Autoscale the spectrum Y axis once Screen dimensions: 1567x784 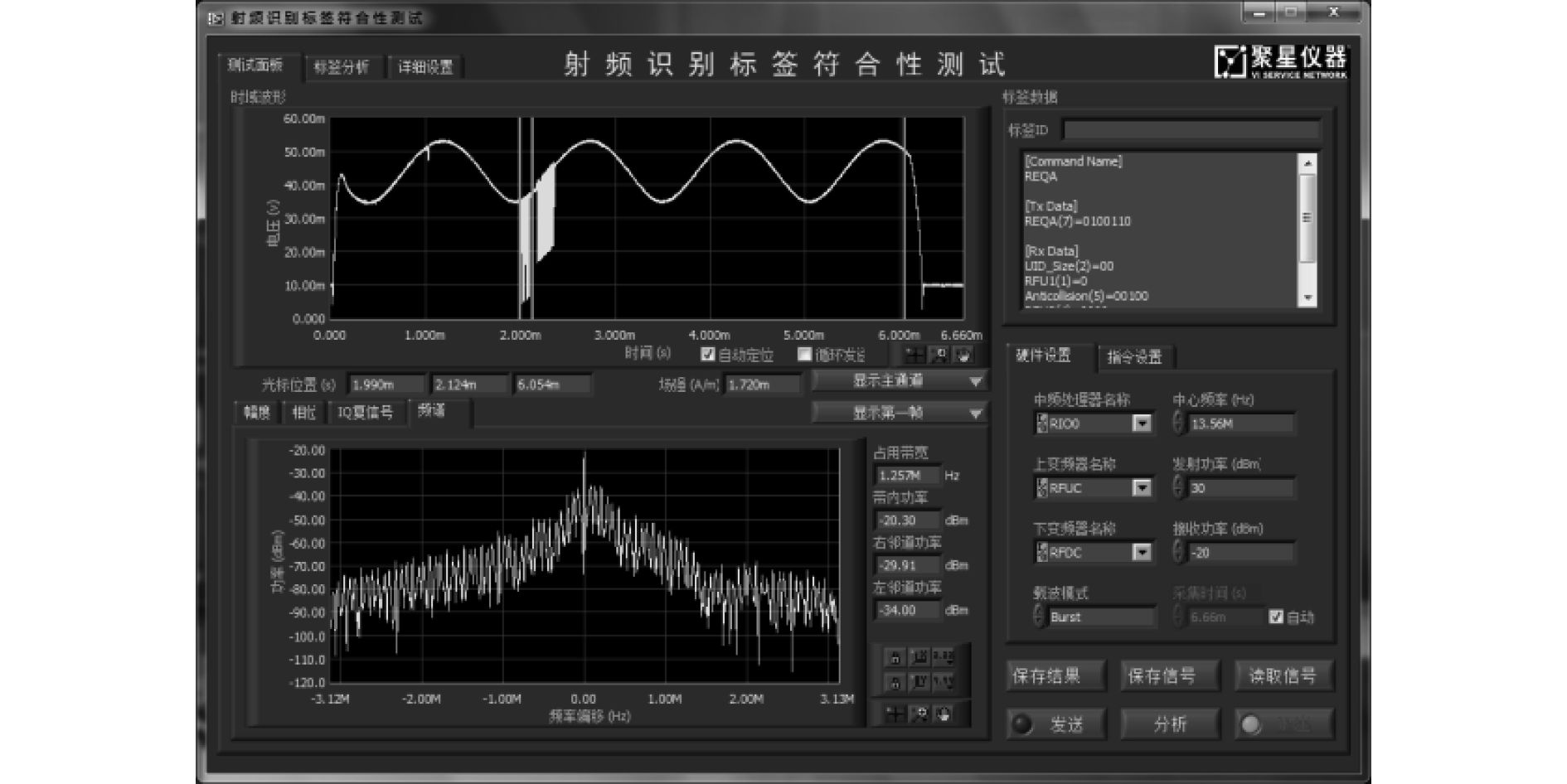[x=919, y=683]
